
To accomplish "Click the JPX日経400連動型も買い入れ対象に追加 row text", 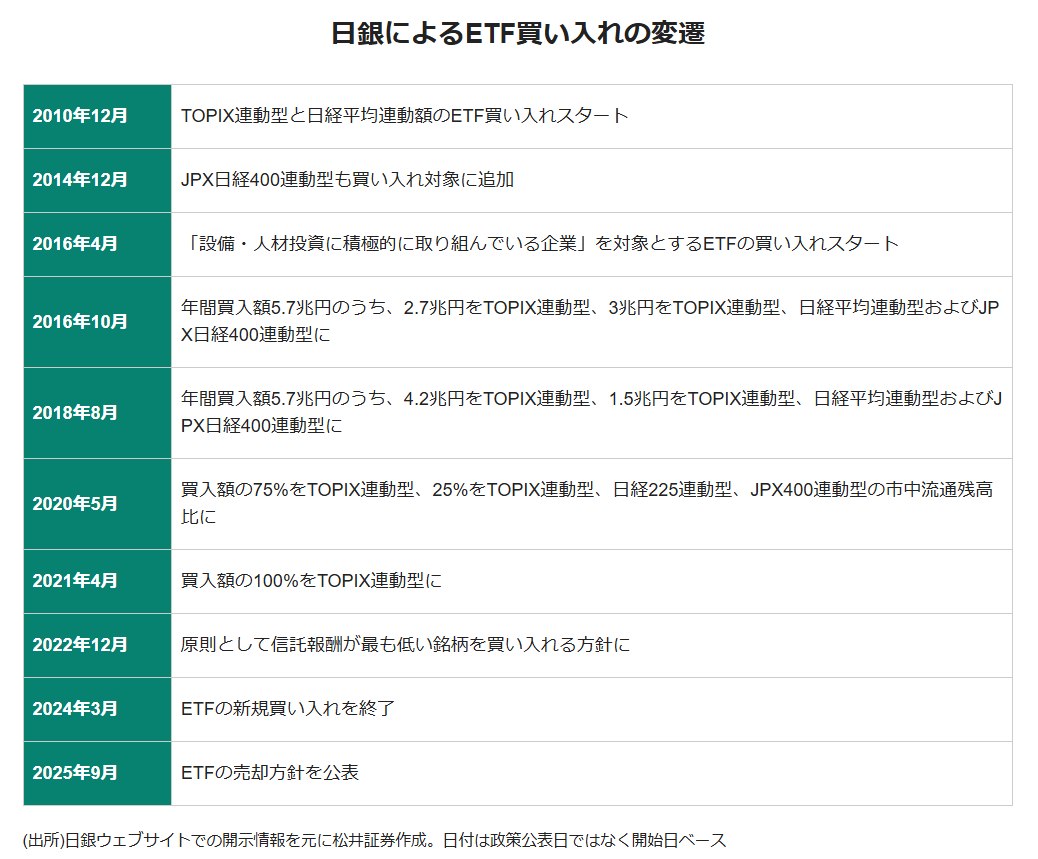I will click(x=347, y=180).
